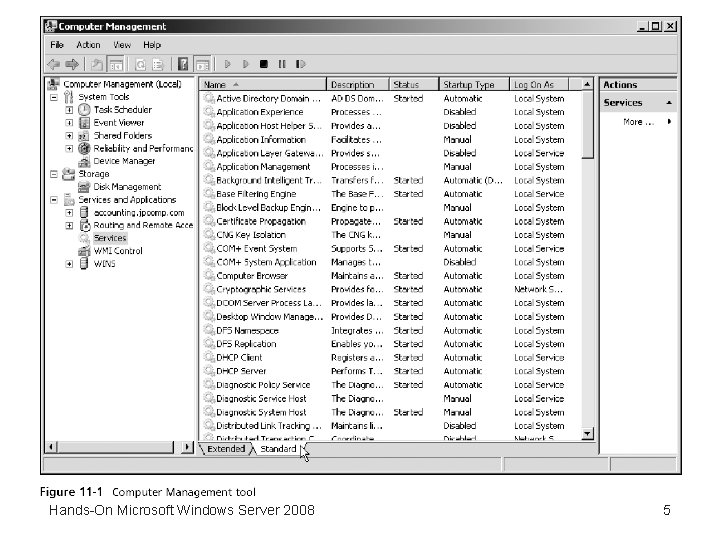
Task: Select the WINS server icon
Action: (x=84, y=264)
